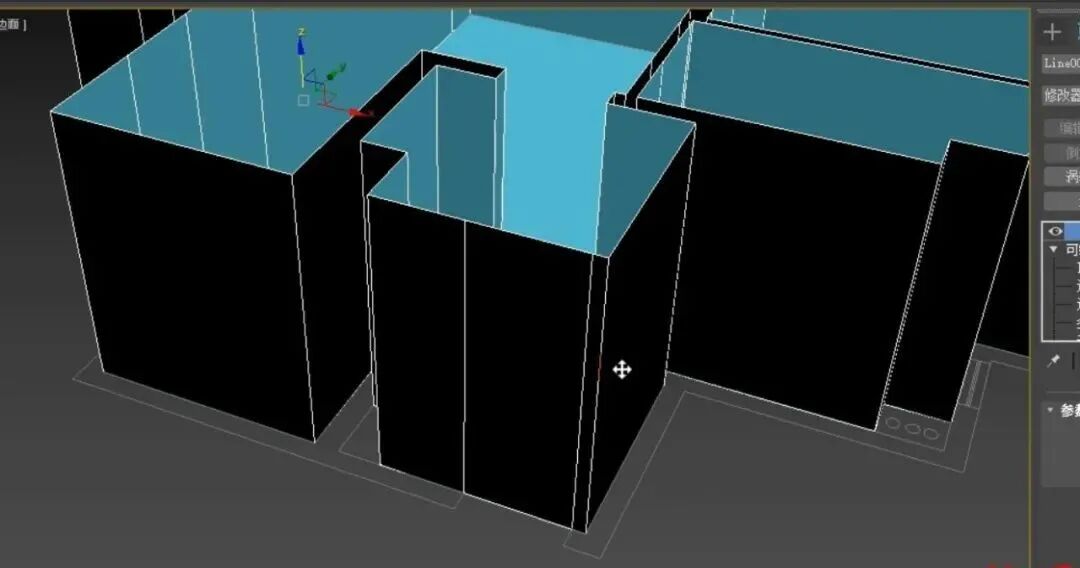
Task: Collapse the 参数 rollout arrow
Action: pos(1050,410)
